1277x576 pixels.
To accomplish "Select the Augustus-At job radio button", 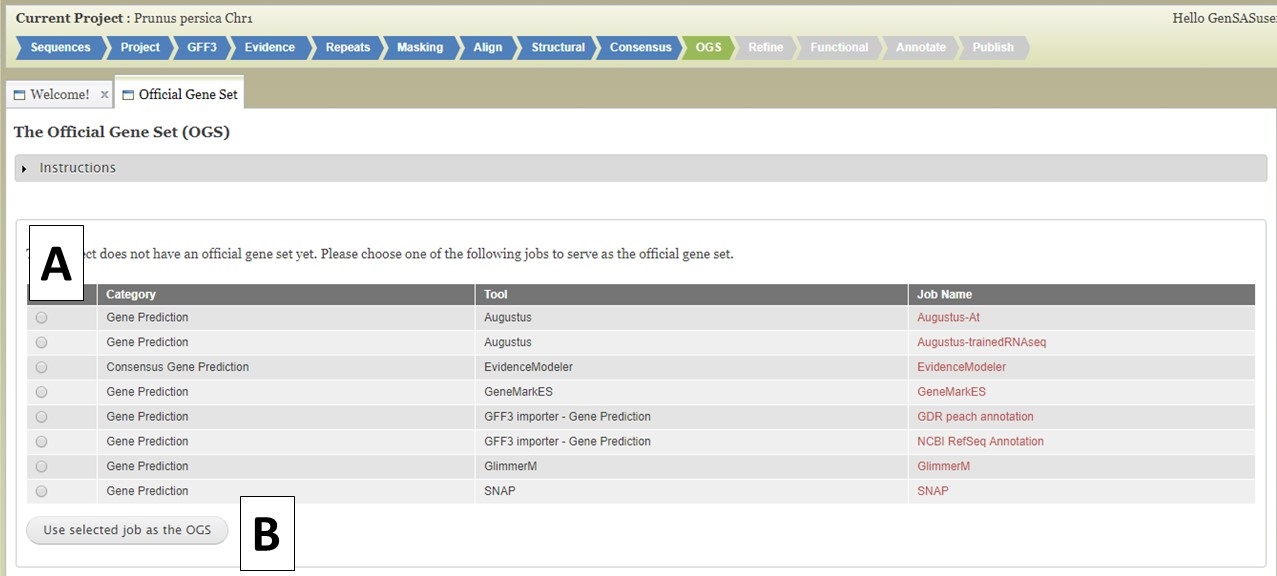I will [41, 318].
